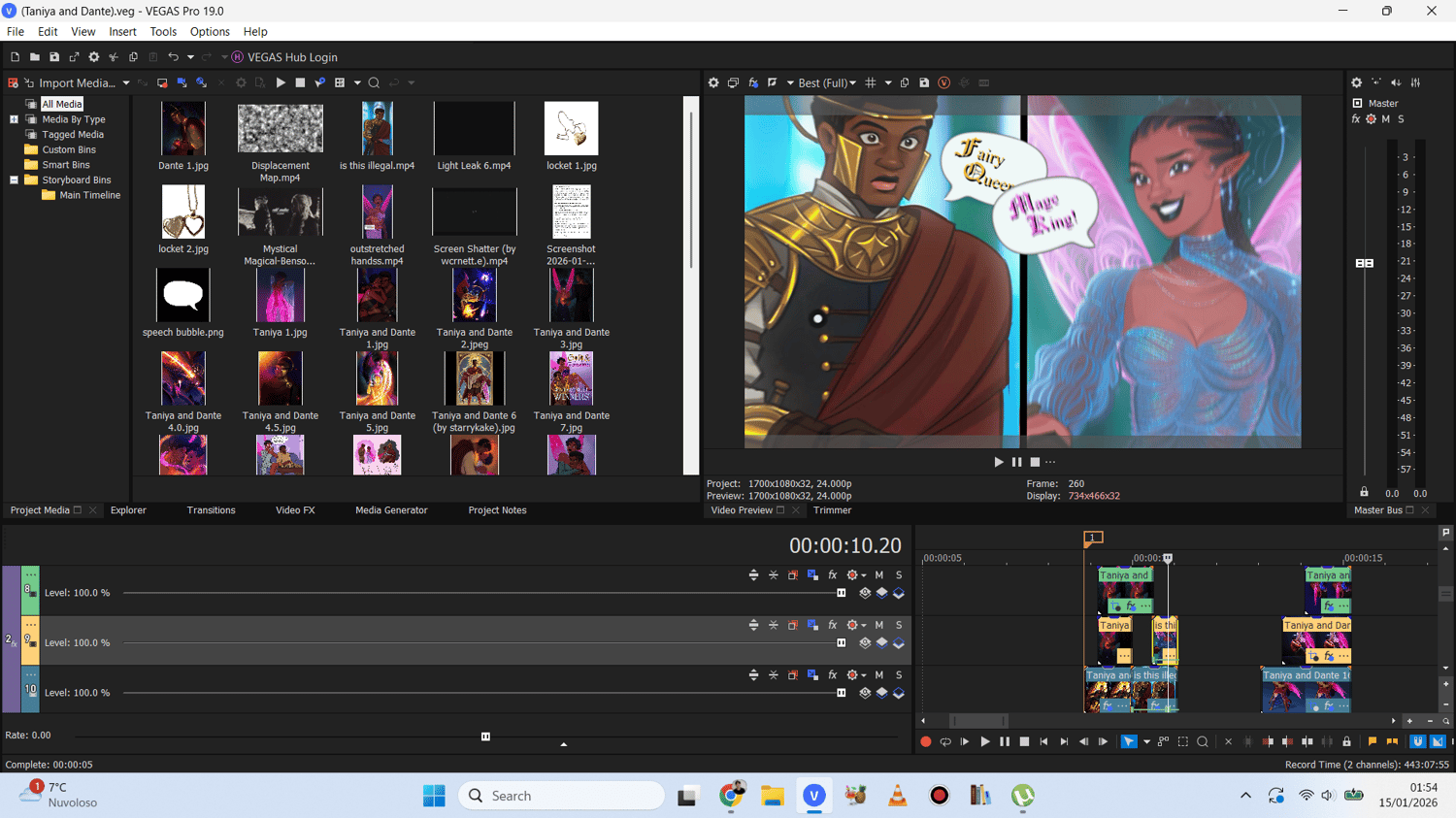Open Video Output FX in the preview toolbar

coord(753,82)
